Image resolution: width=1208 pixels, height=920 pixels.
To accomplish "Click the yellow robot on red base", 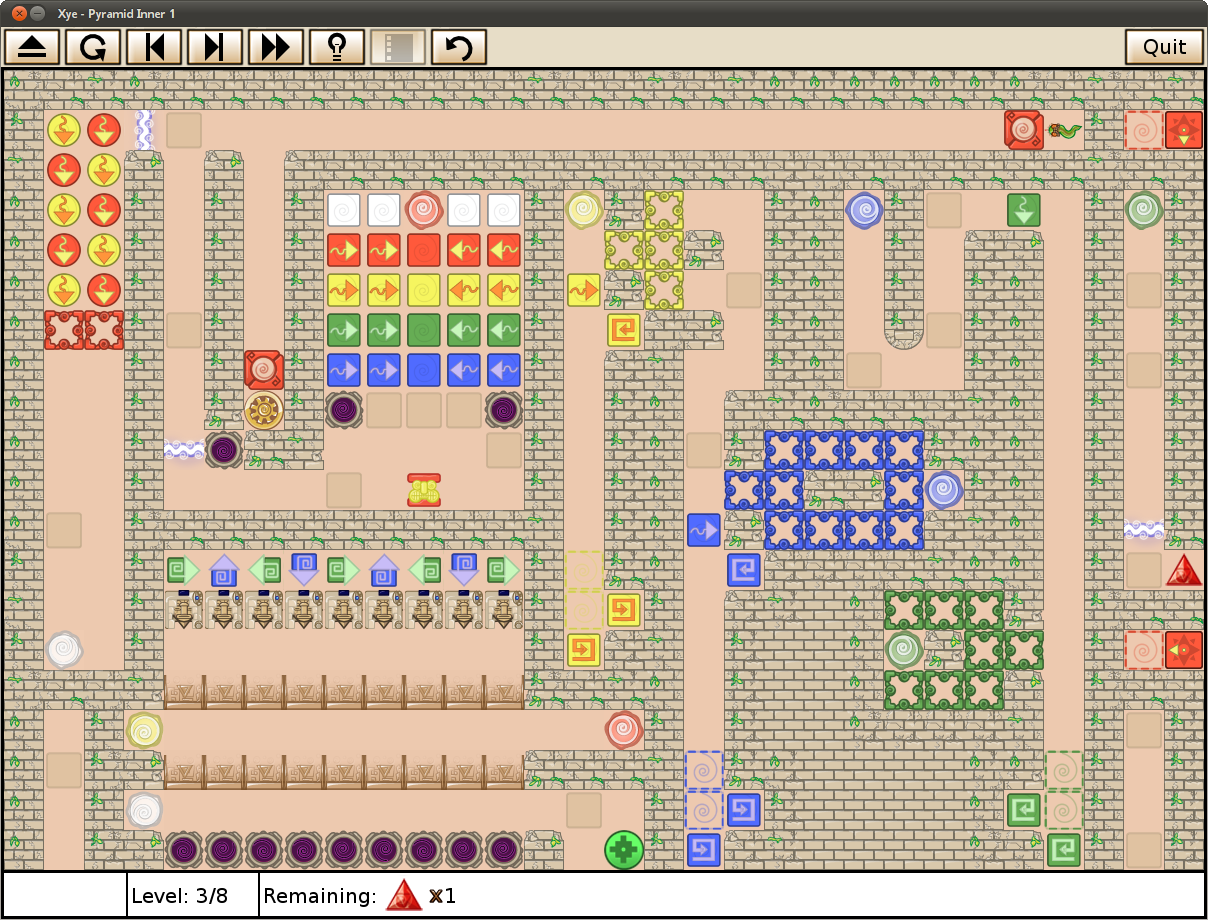I will pos(424,490).
